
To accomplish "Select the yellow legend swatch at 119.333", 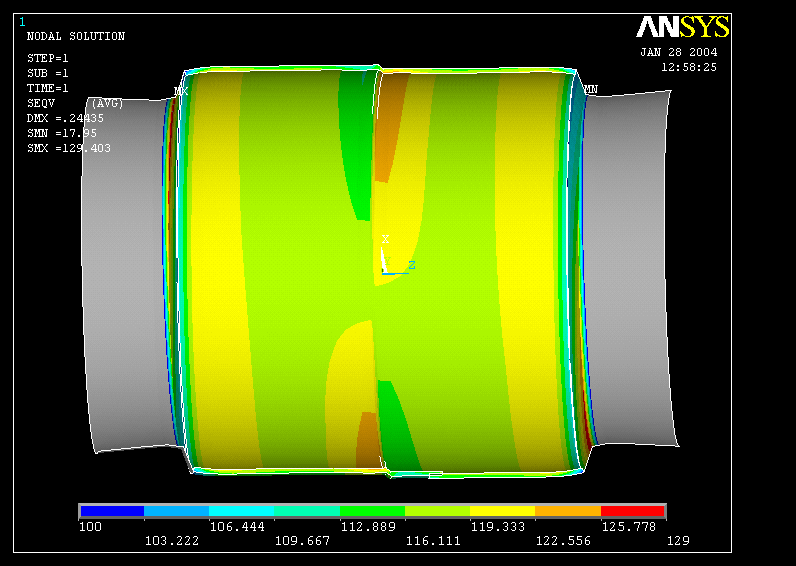I will (503, 511).
